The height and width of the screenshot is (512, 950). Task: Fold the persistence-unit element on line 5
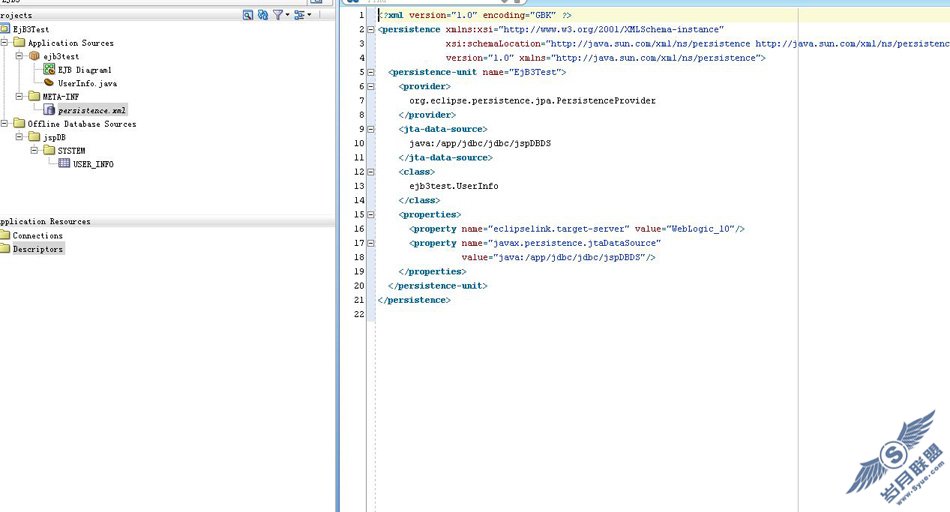point(371,72)
